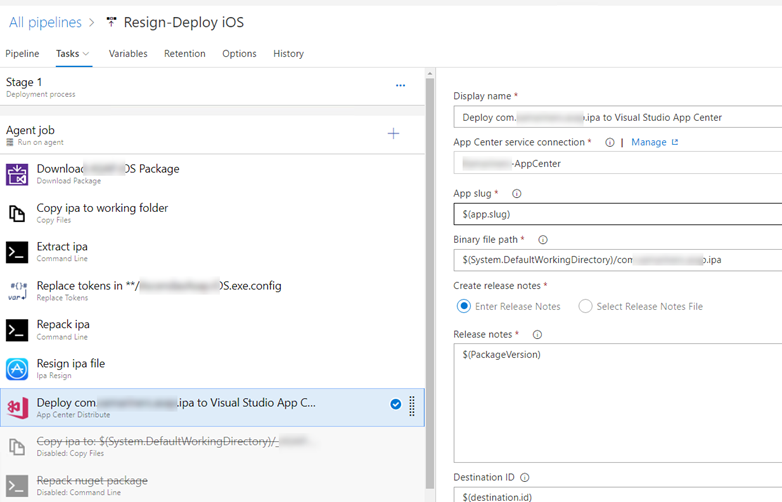Viewport: 782px width, 502px height.
Task: Expand the Tasks tab dropdown chevron
Action: point(86,54)
